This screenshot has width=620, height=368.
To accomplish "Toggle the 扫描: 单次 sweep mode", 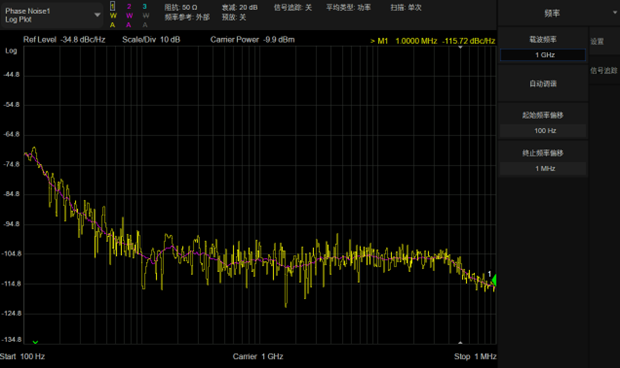I will pyautogui.click(x=406, y=8).
